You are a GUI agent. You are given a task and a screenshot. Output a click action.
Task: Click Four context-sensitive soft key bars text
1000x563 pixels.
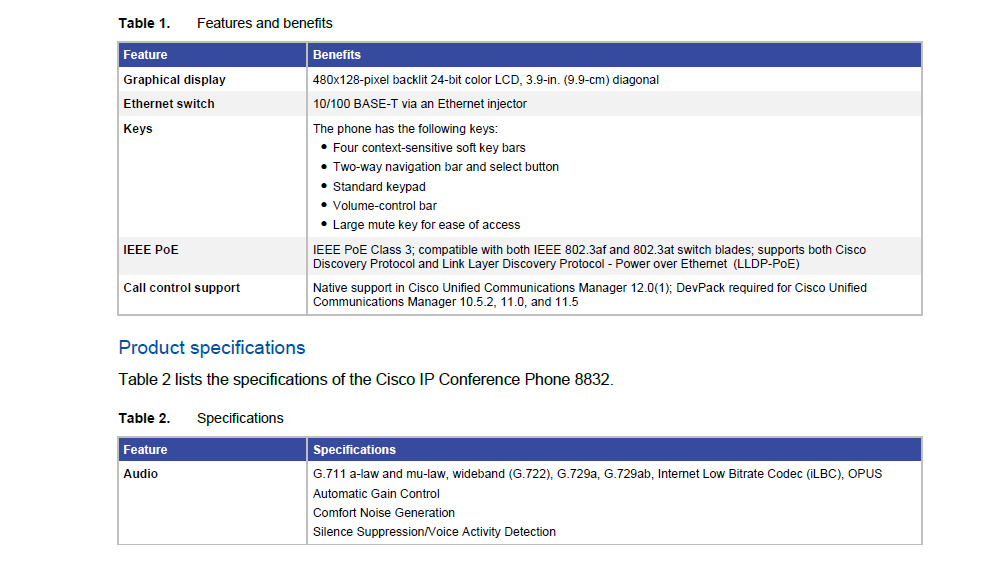(429, 148)
